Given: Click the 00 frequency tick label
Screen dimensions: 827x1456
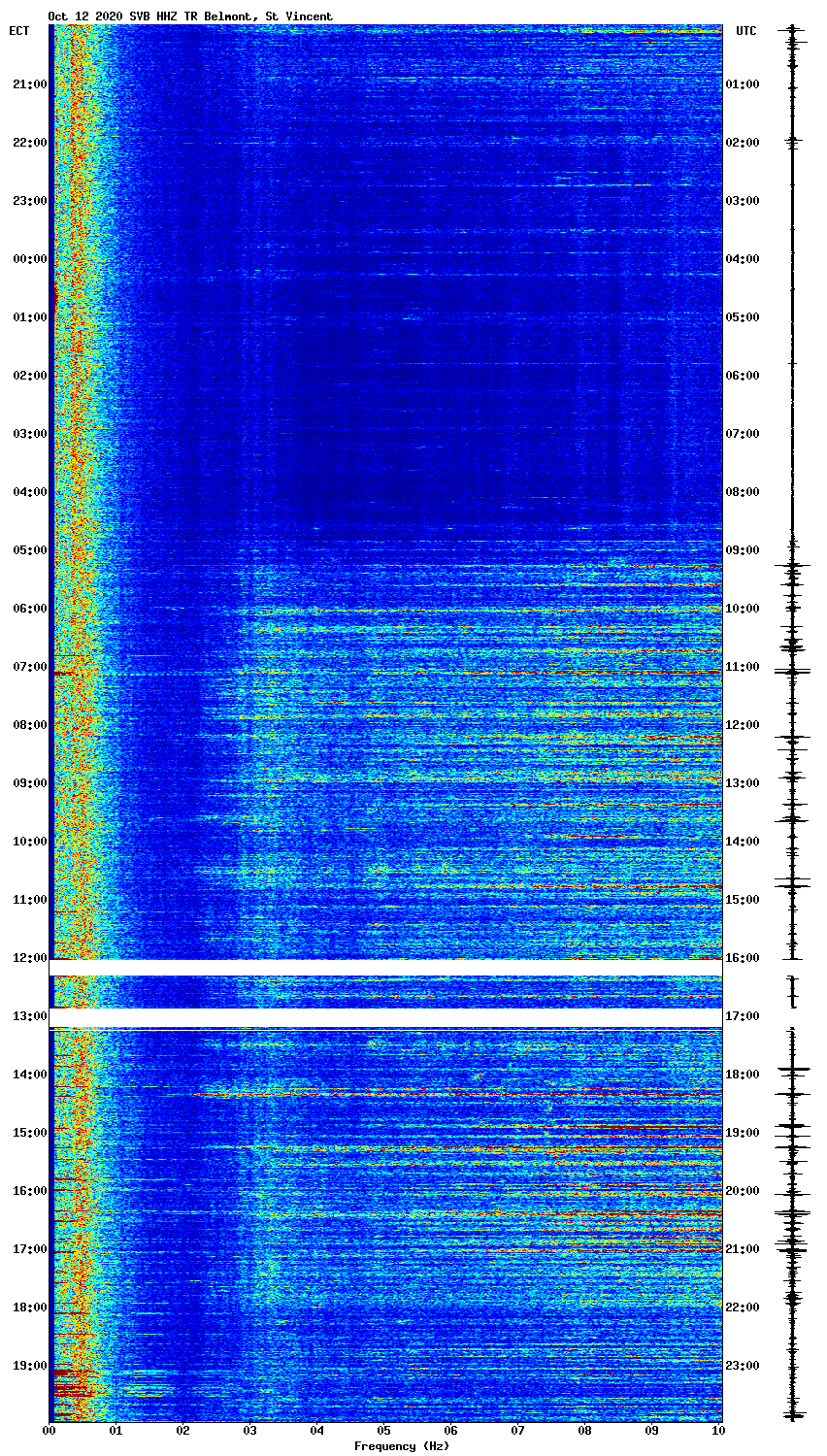Looking at the screenshot, I should point(49,1431).
